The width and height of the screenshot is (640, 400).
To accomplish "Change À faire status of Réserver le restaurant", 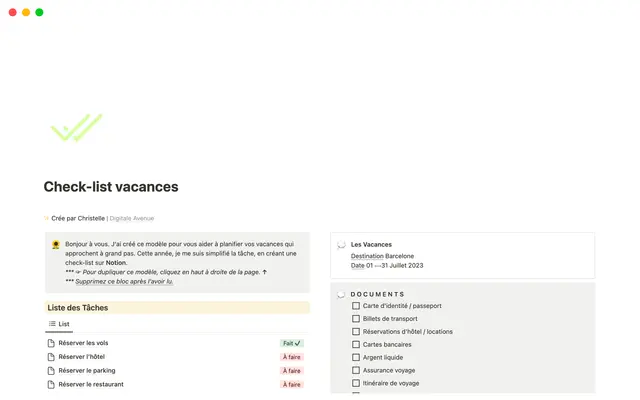I will coord(291,384).
